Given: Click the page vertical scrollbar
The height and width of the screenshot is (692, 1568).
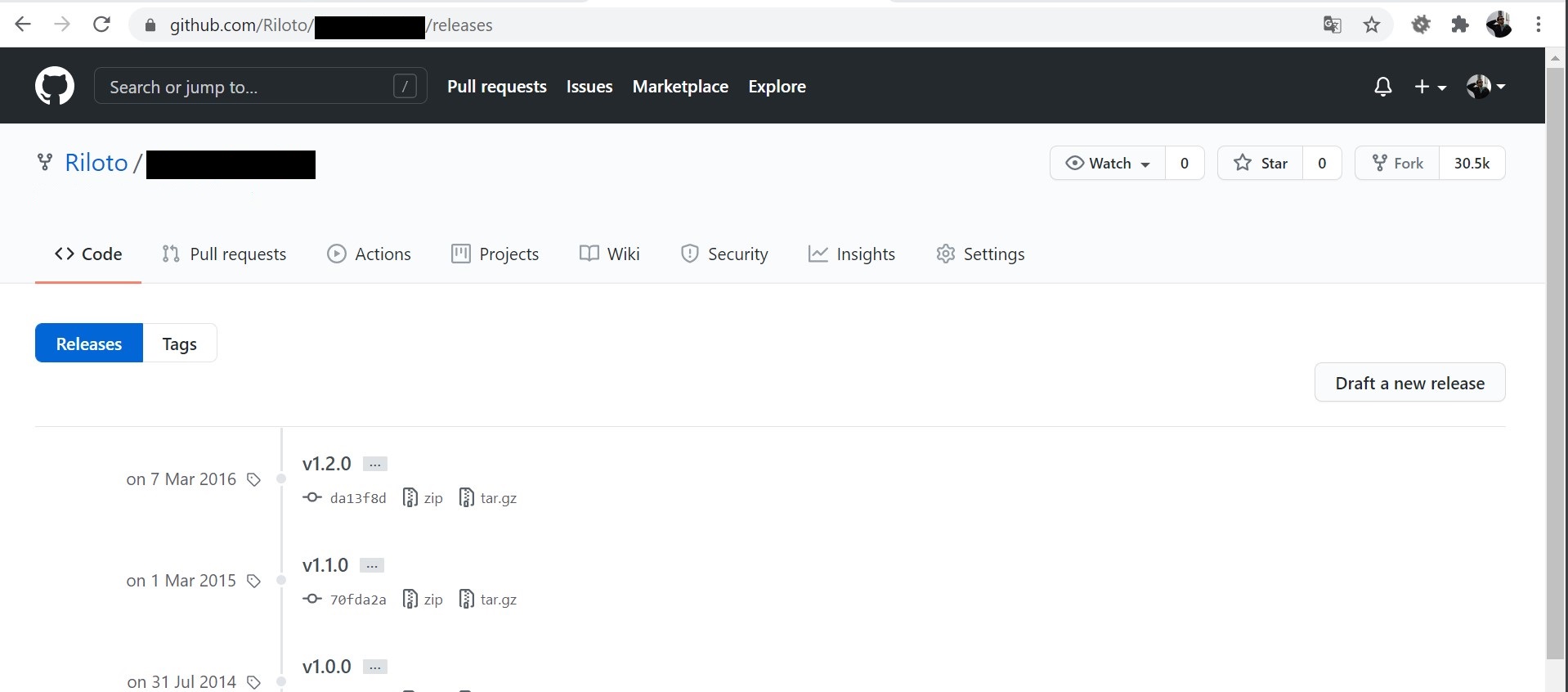Looking at the screenshot, I should click(x=1556, y=363).
